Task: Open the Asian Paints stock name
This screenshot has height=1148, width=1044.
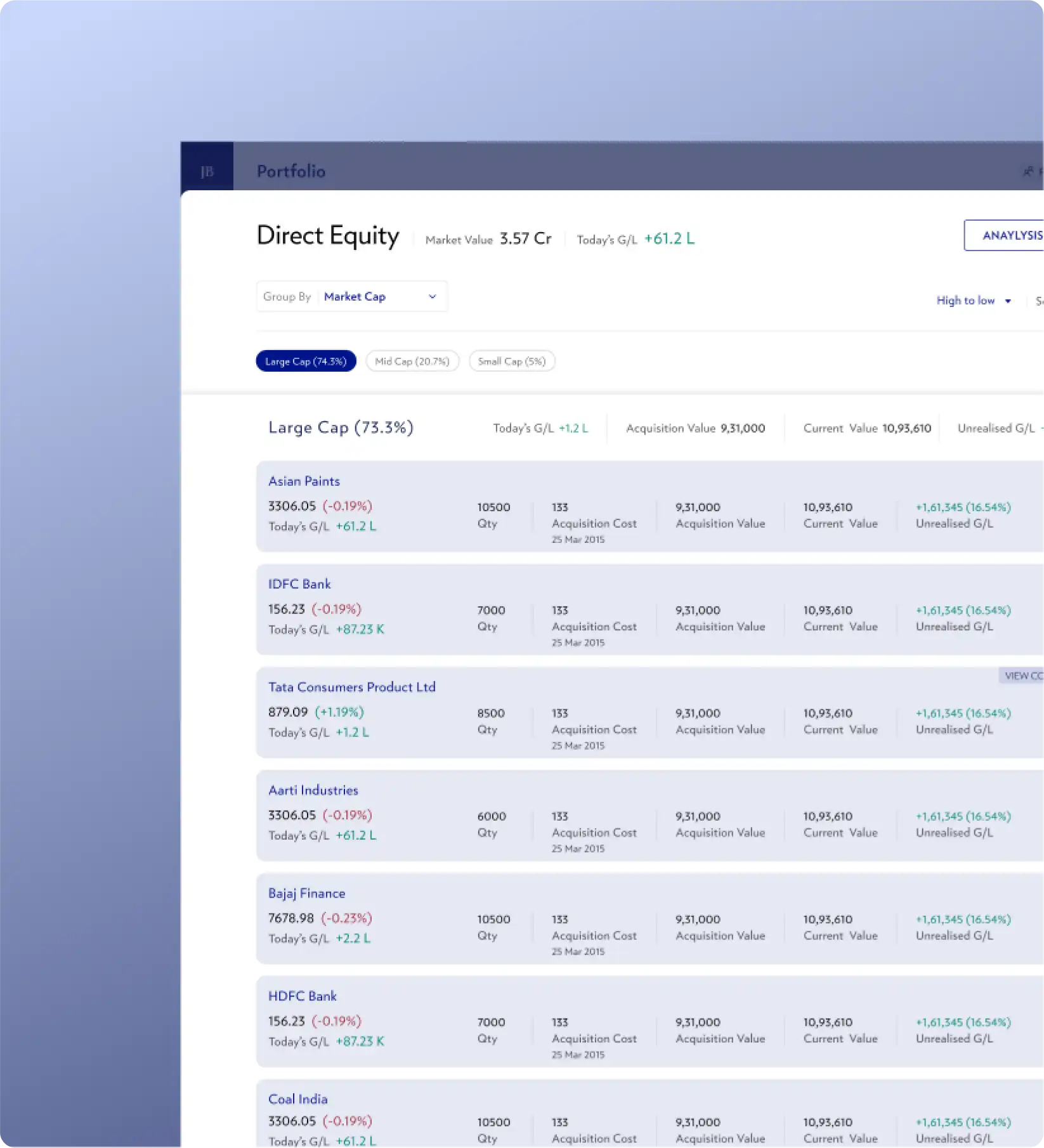Action: [304, 481]
